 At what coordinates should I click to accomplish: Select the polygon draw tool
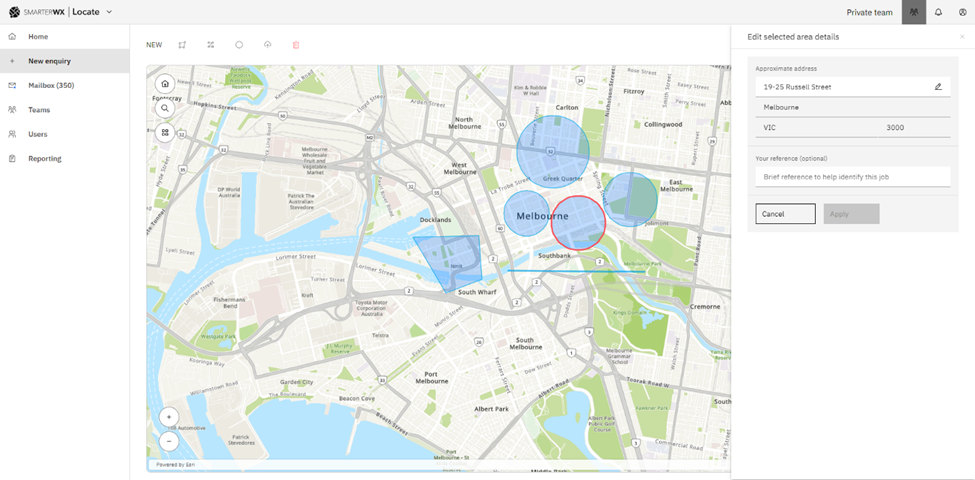pyautogui.click(x=182, y=45)
